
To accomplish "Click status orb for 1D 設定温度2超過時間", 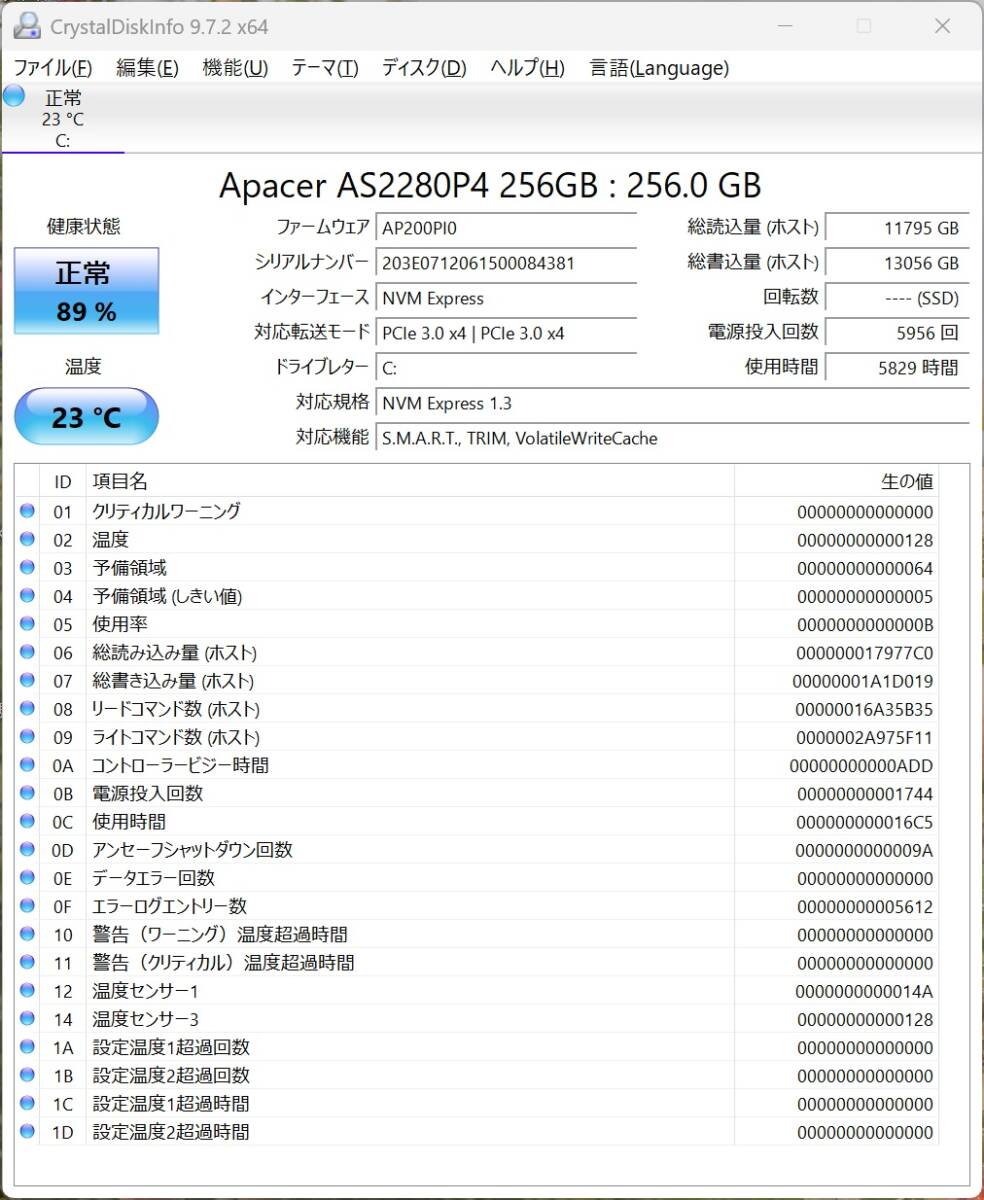I will pos(27,1132).
